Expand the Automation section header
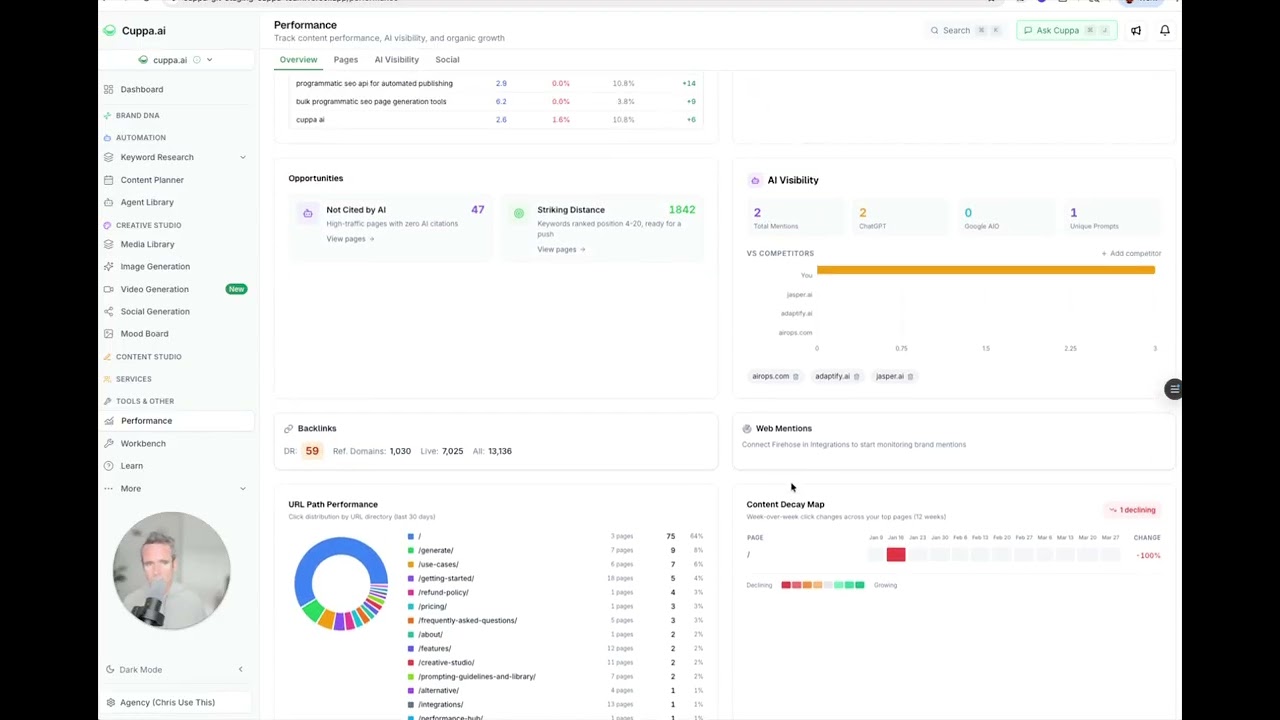This screenshot has width=1280, height=720. click(x=135, y=138)
